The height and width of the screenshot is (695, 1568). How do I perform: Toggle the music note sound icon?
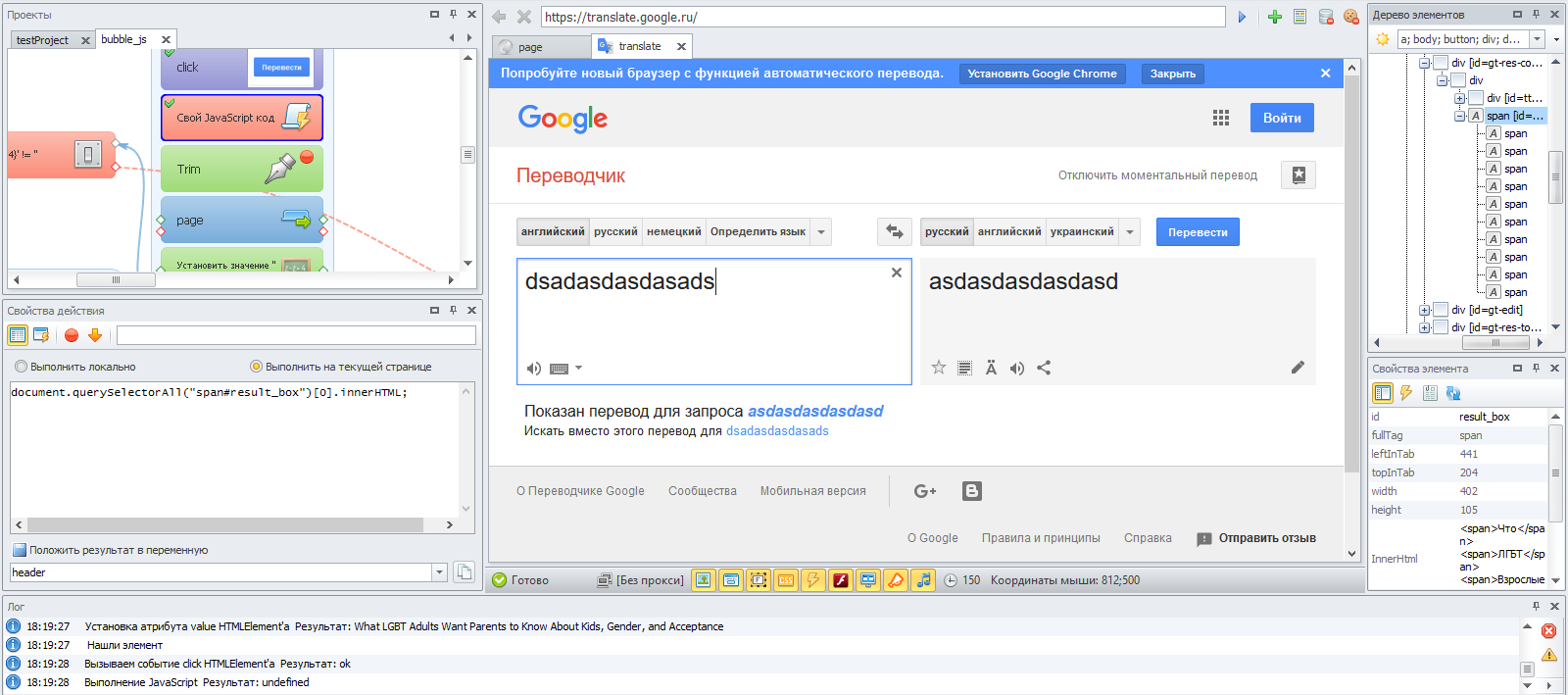click(923, 580)
